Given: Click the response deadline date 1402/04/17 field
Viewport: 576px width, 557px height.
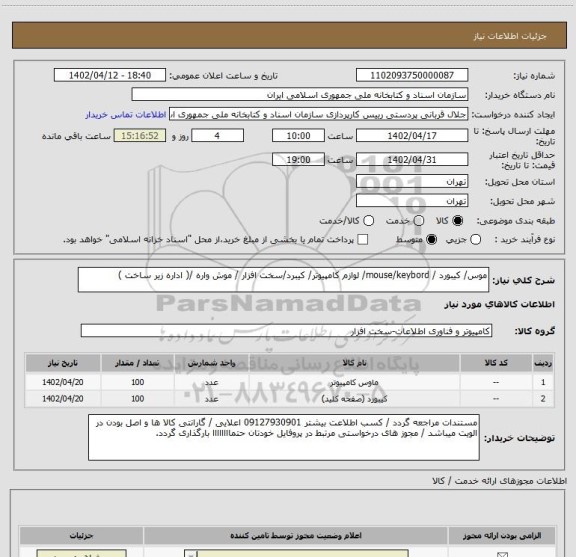Looking at the screenshot, I should 412,136.
